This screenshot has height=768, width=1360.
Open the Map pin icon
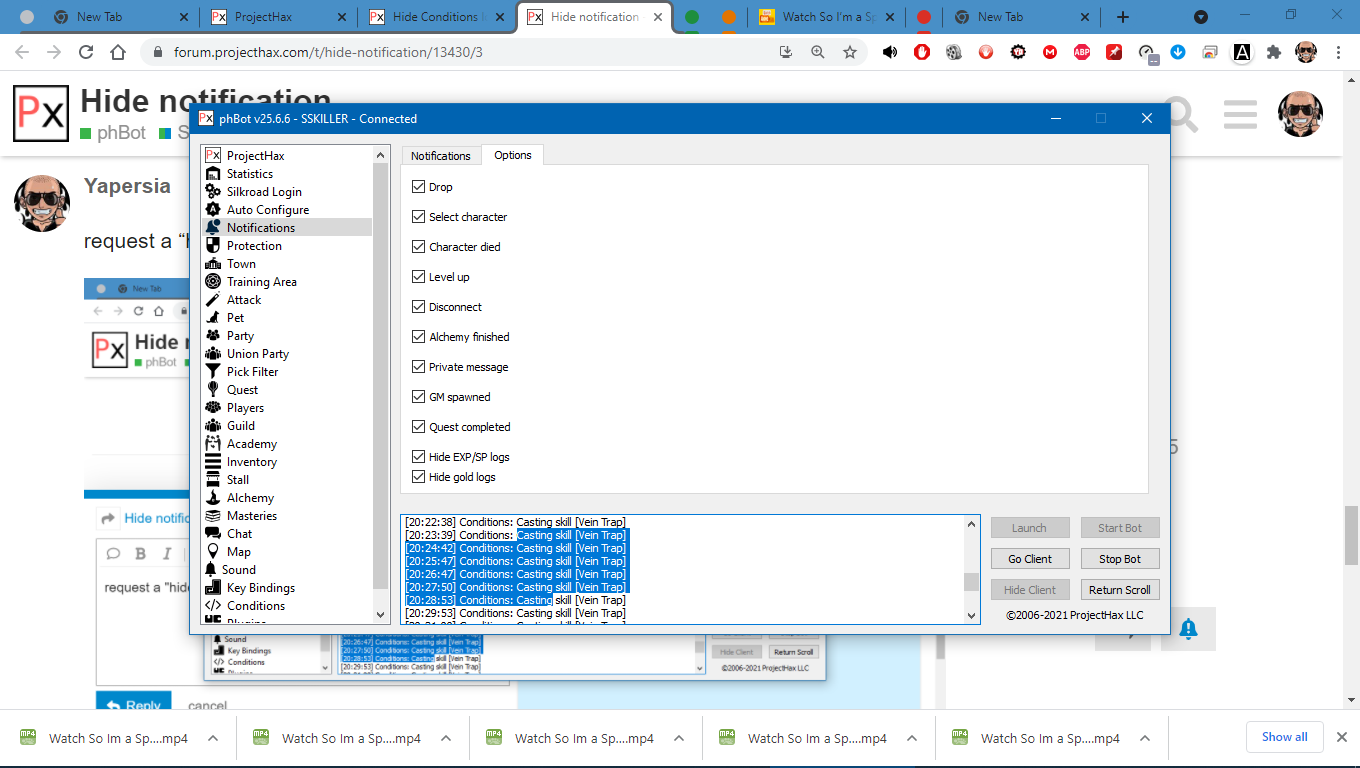click(212, 552)
